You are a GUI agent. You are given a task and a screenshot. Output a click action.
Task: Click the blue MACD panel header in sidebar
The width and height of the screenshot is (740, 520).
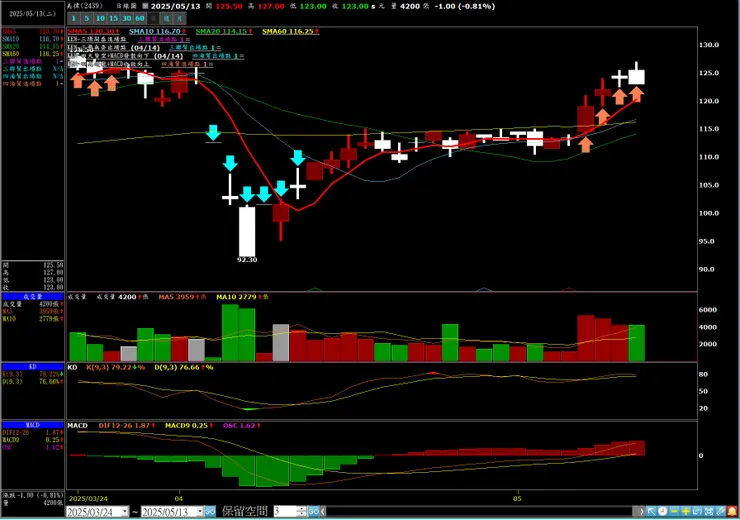[x=33, y=425]
